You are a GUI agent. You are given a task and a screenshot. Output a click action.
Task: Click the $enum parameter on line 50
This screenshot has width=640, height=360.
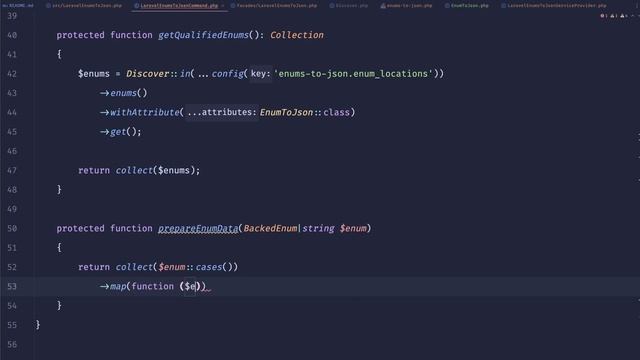click(x=353, y=229)
